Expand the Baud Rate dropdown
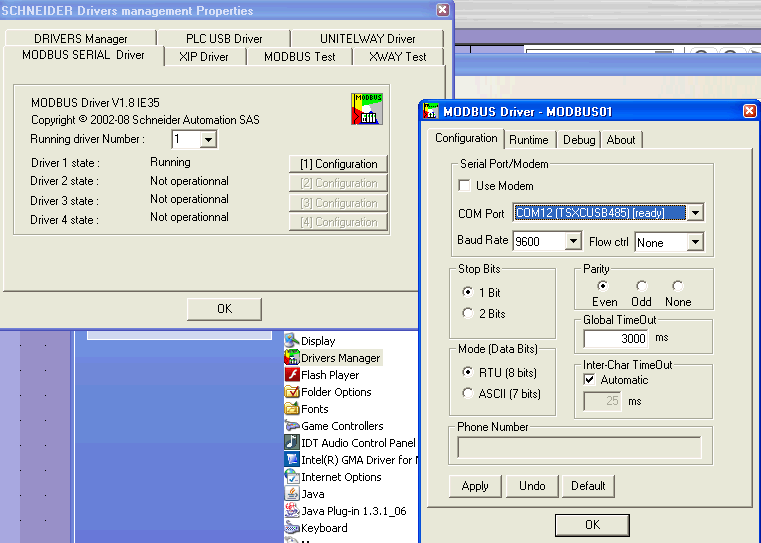This screenshot has width=761, height=543. (573, 241)
